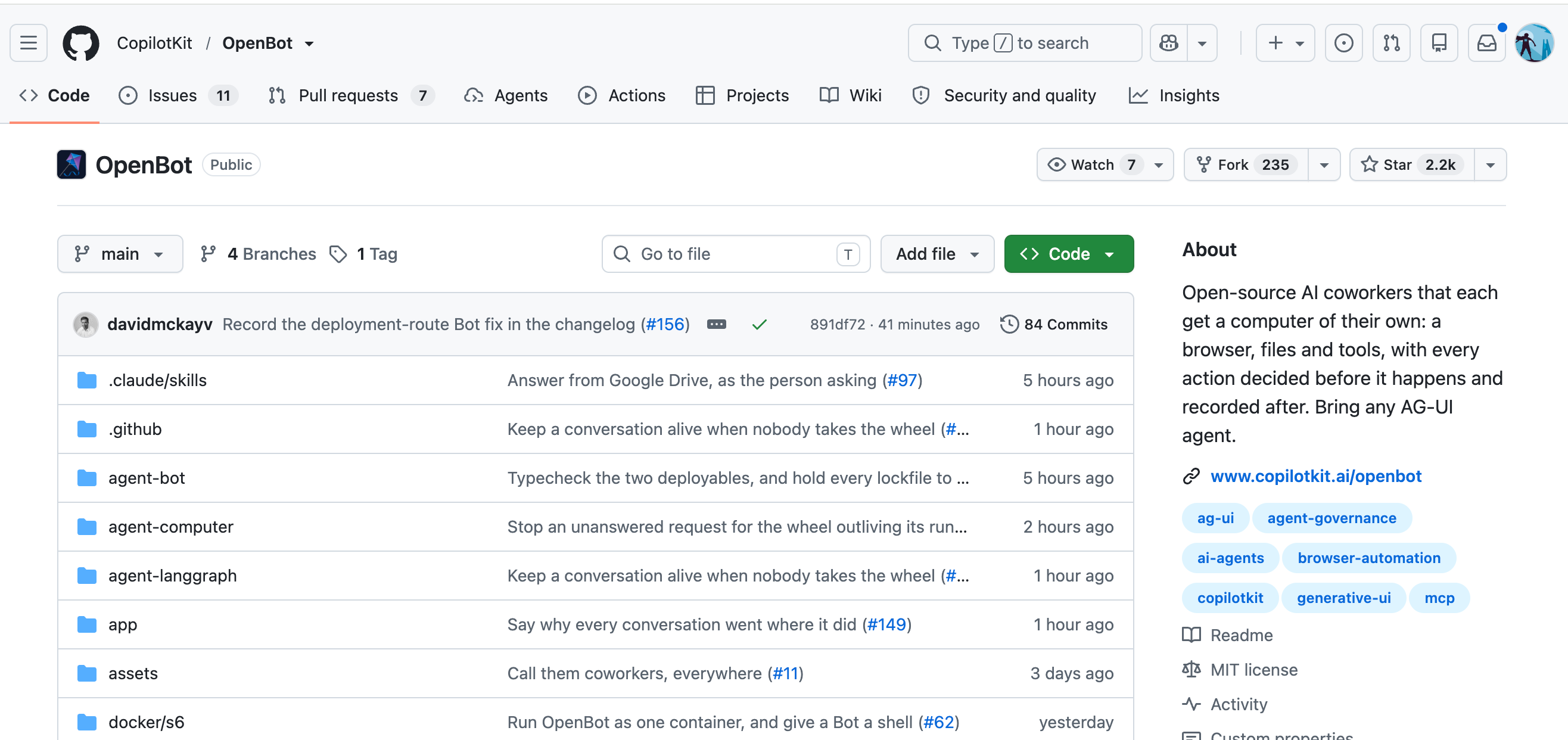Open pull request #156 link
Screen dimensions: 1568x740
[x=665, y=324]
